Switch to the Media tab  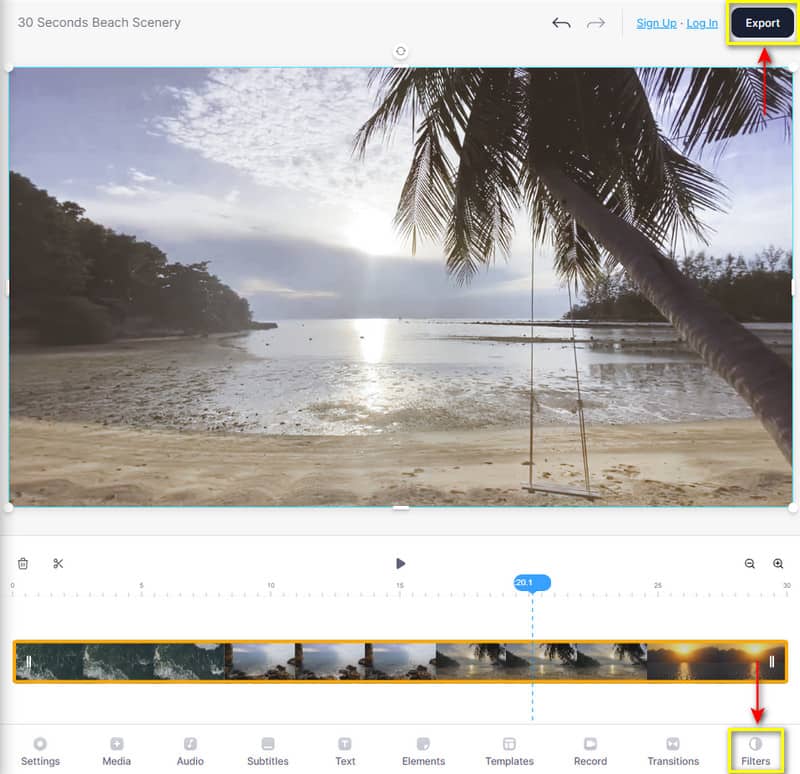[x=116, y=752]
